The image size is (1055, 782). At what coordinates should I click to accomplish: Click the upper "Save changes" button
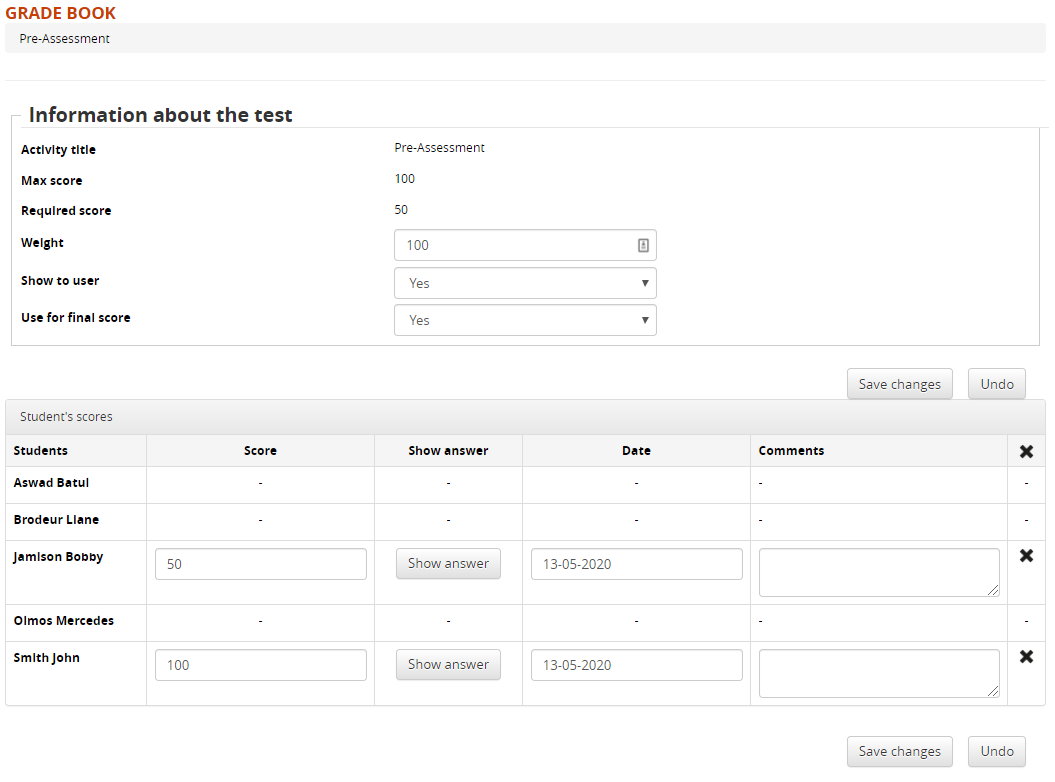point(899,384)
